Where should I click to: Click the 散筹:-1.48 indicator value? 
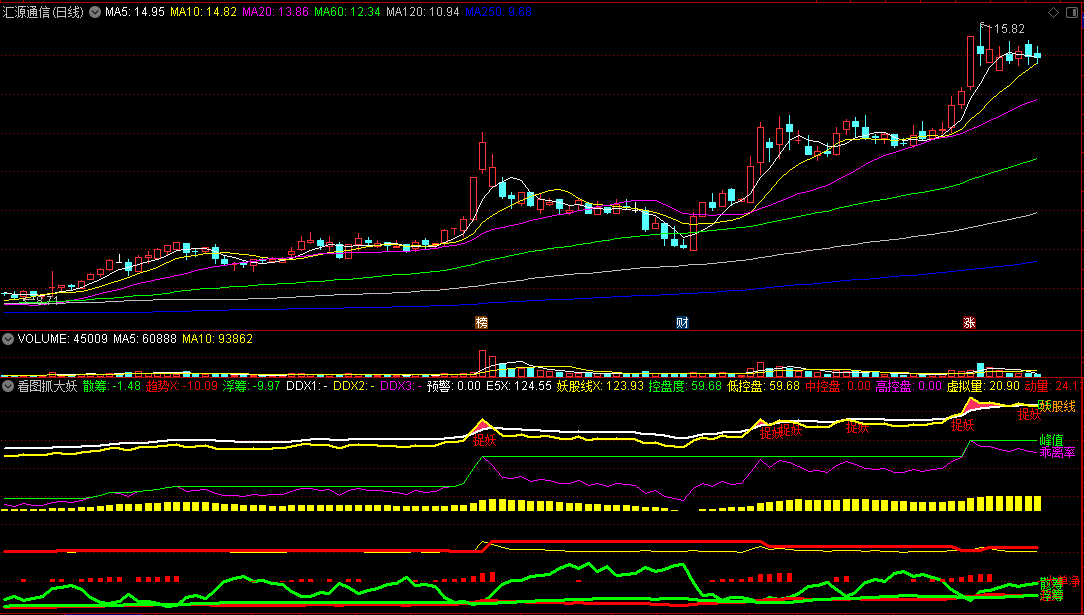(x=111, y=386)
